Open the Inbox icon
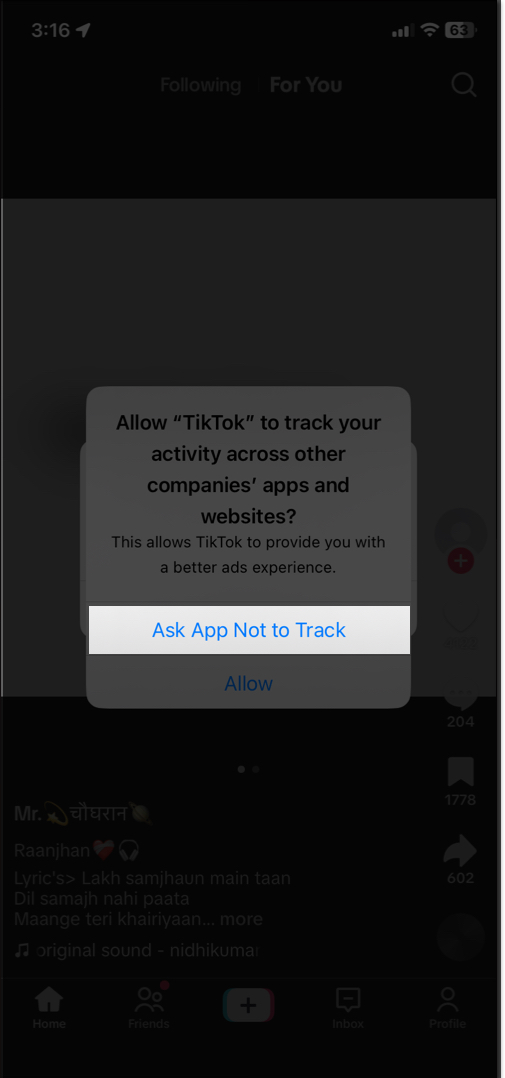 (x=348, y=1000)
